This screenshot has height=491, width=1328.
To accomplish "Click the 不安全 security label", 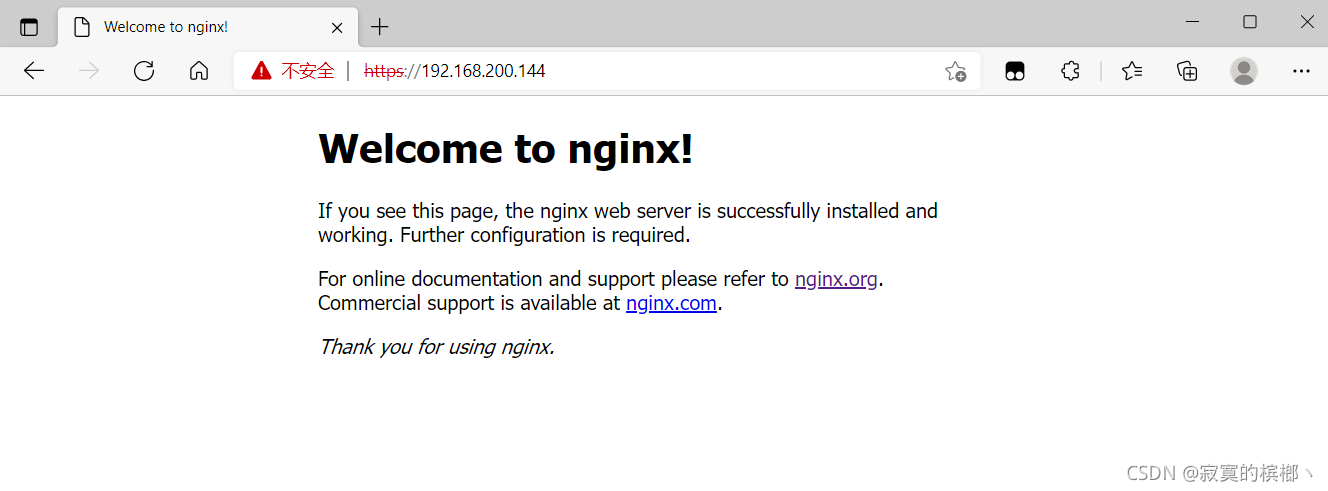I will (x=308, y=71).
